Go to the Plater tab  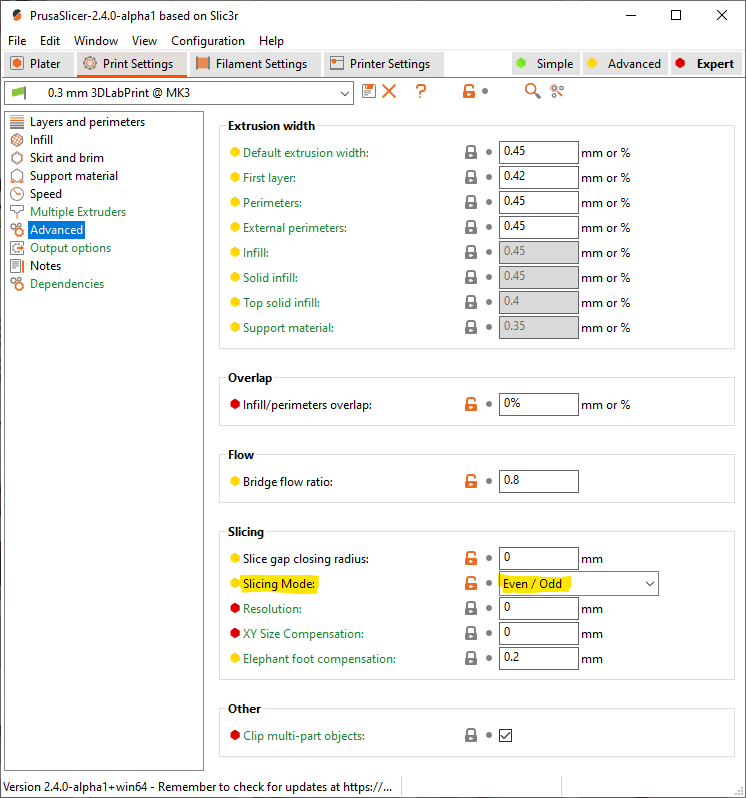pos(36,64)
